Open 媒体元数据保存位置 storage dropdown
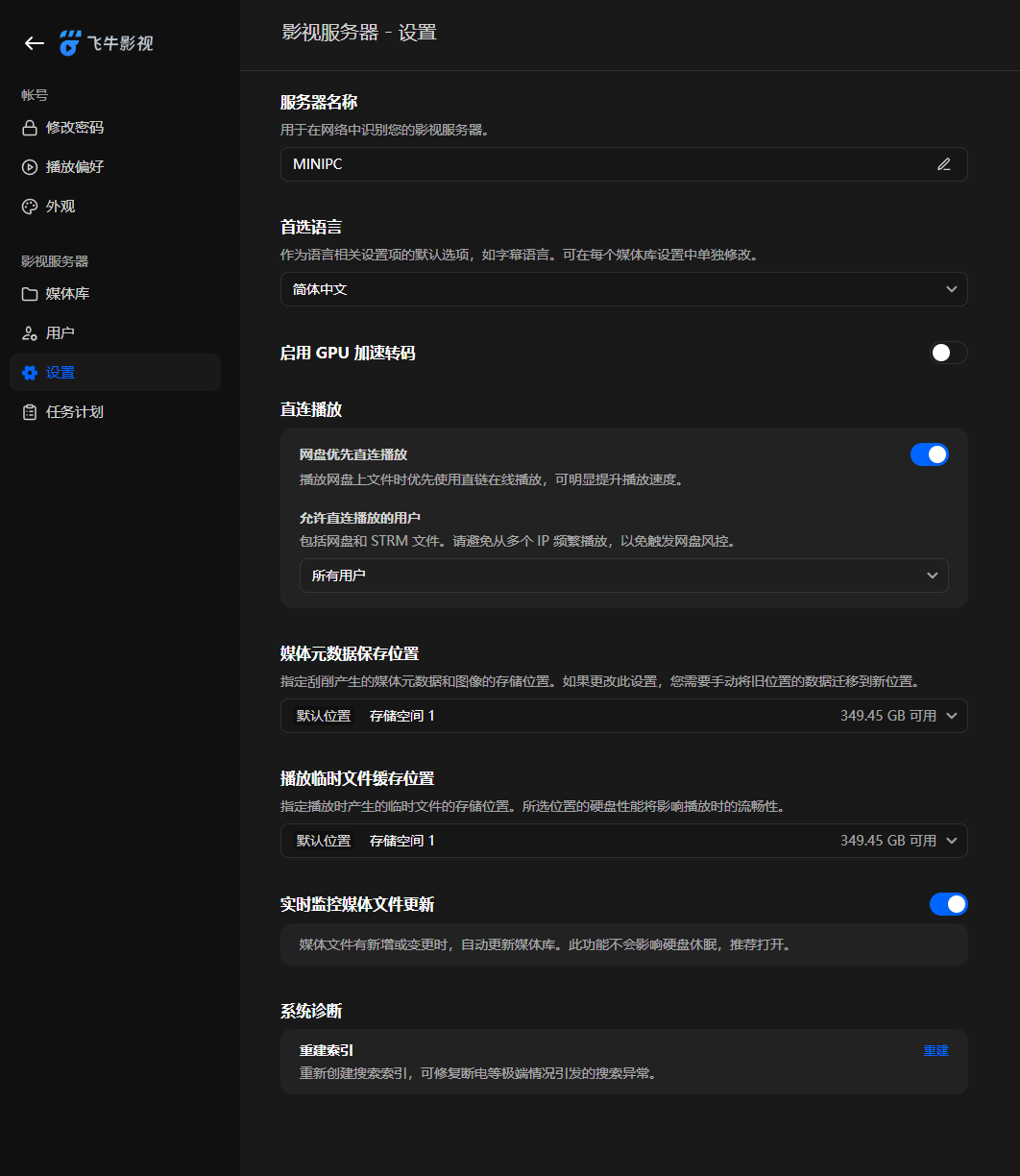The width and height of the screenshot is (1020, 1176). pyautogui.click(x=624, y=716)
